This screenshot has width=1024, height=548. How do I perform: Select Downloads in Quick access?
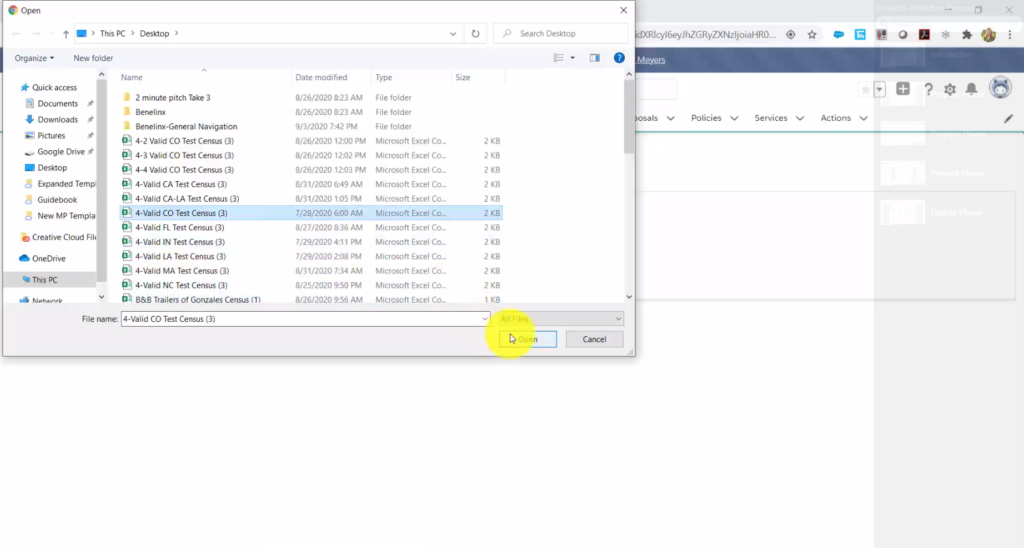click(58, 119)
